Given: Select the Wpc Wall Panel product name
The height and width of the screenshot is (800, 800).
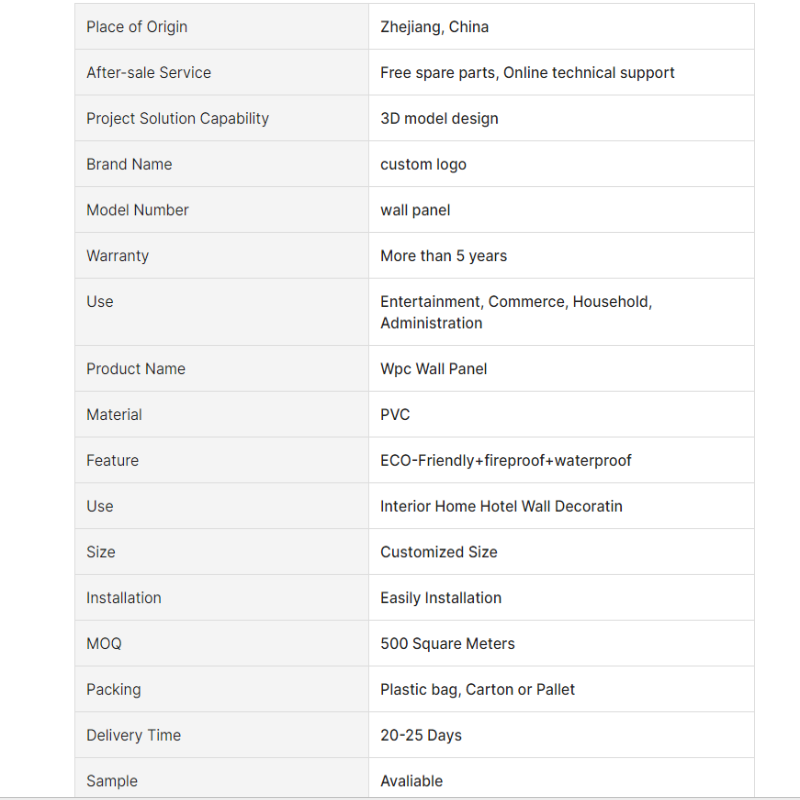Looking at the screenshot, I should click(434, 369).
